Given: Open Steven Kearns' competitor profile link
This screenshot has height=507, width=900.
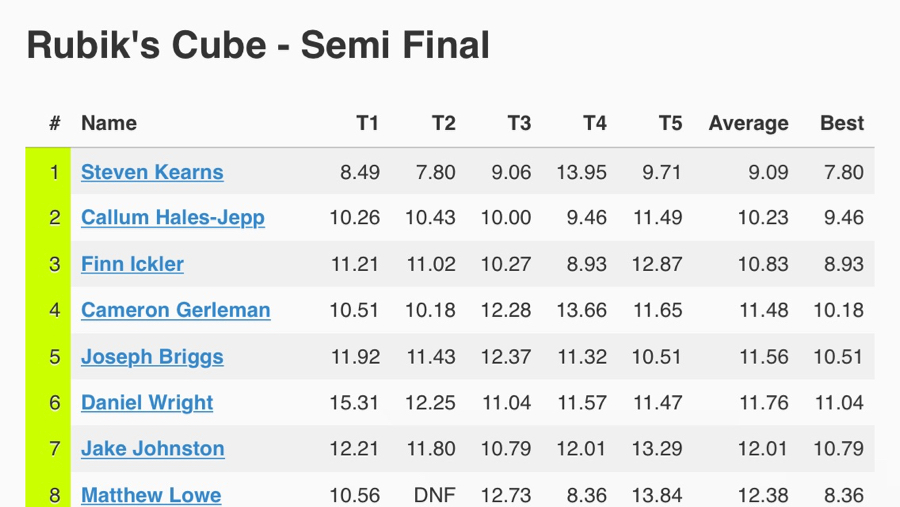Looking at the screenshot, I should (x=152, y=172).
